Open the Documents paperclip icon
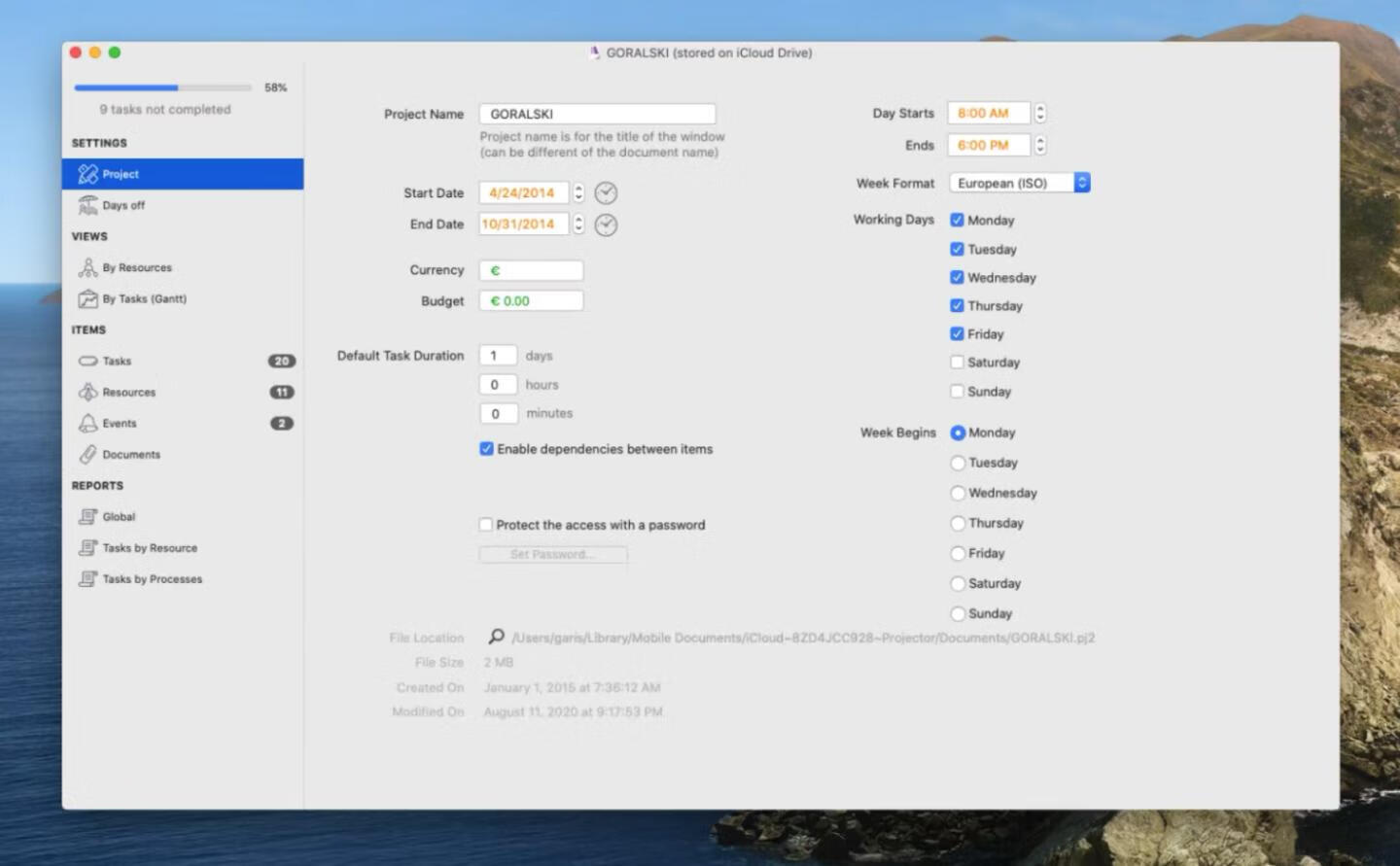1400x866 pixels. pyautogui.click(x=87, y=454)
